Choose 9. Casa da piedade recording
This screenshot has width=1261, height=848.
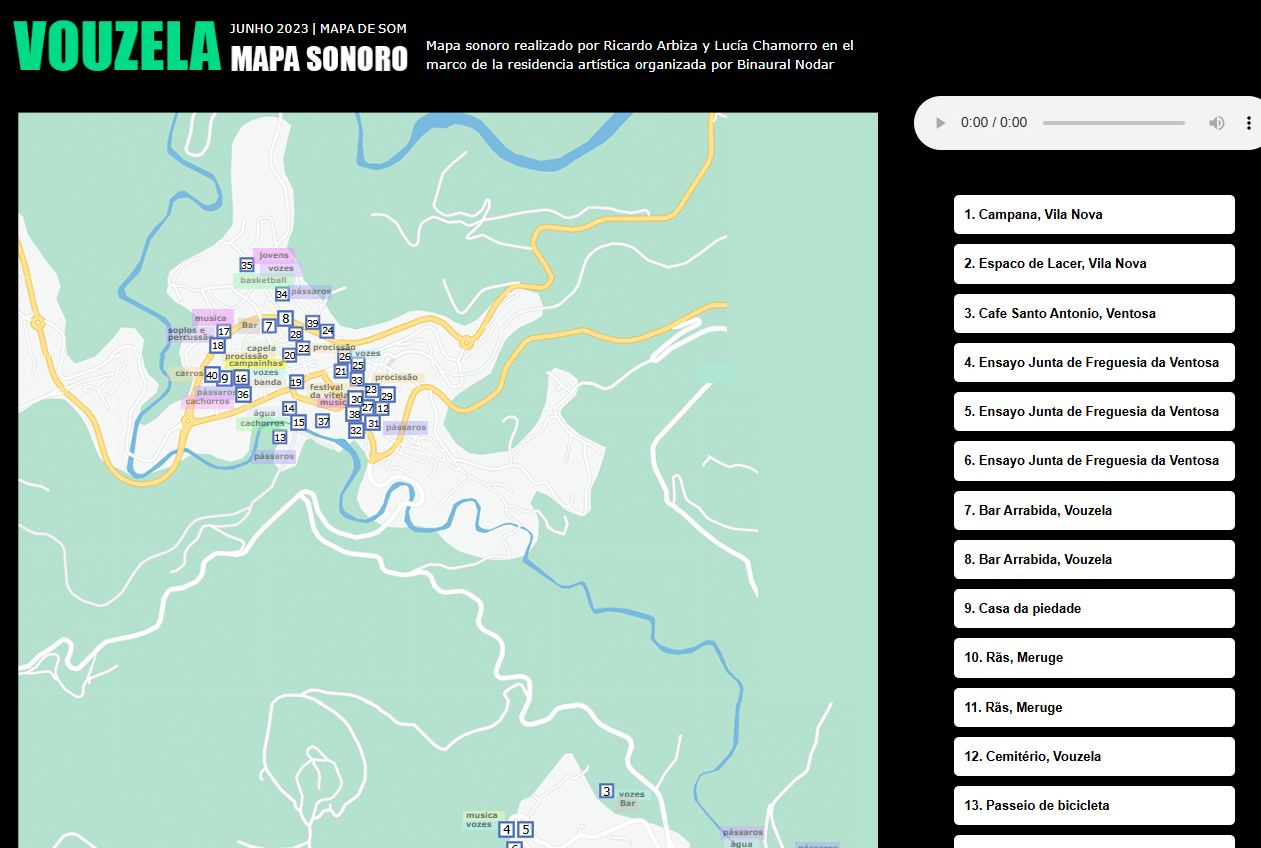[x=1093, y=608]
